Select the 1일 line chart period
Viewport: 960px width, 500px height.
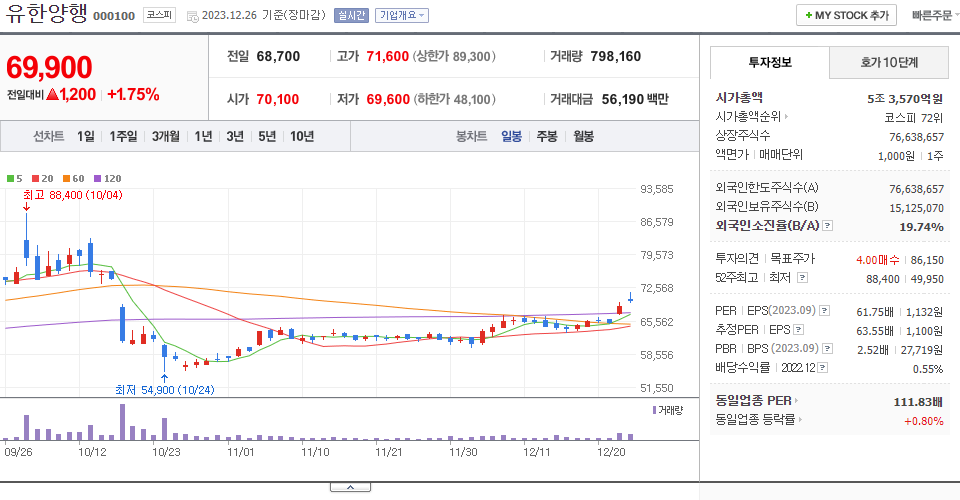tap(86, 136)
